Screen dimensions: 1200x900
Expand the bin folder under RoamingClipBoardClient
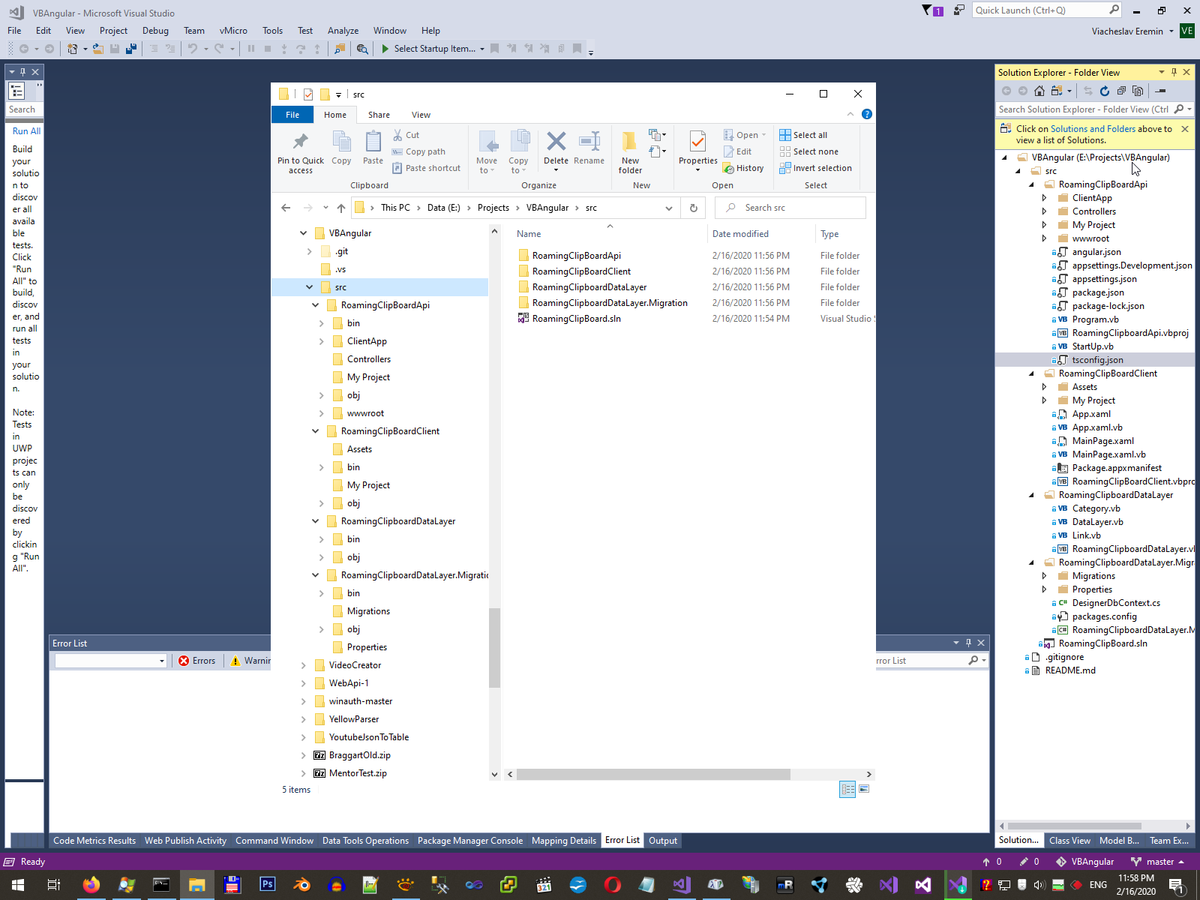tap(322, 467)
